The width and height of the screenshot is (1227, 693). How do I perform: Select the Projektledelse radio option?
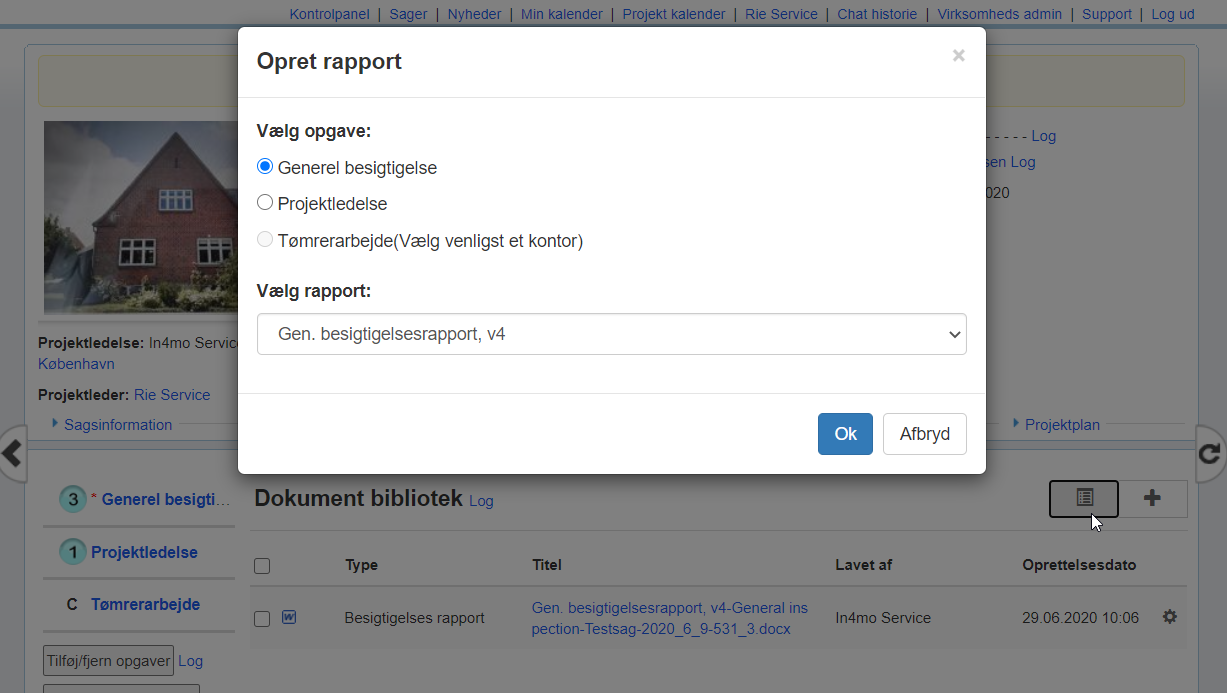click(265, 203)
